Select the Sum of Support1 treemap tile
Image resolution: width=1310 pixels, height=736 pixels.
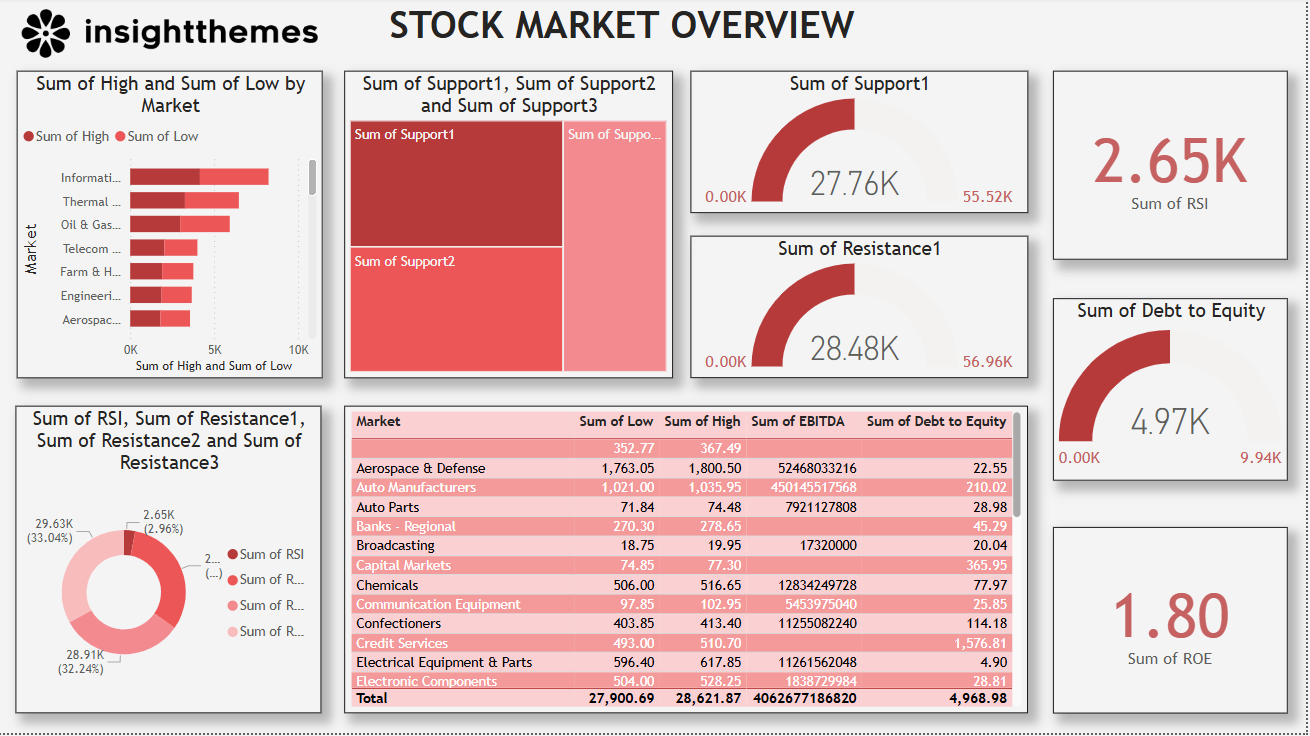click(456, 184)
